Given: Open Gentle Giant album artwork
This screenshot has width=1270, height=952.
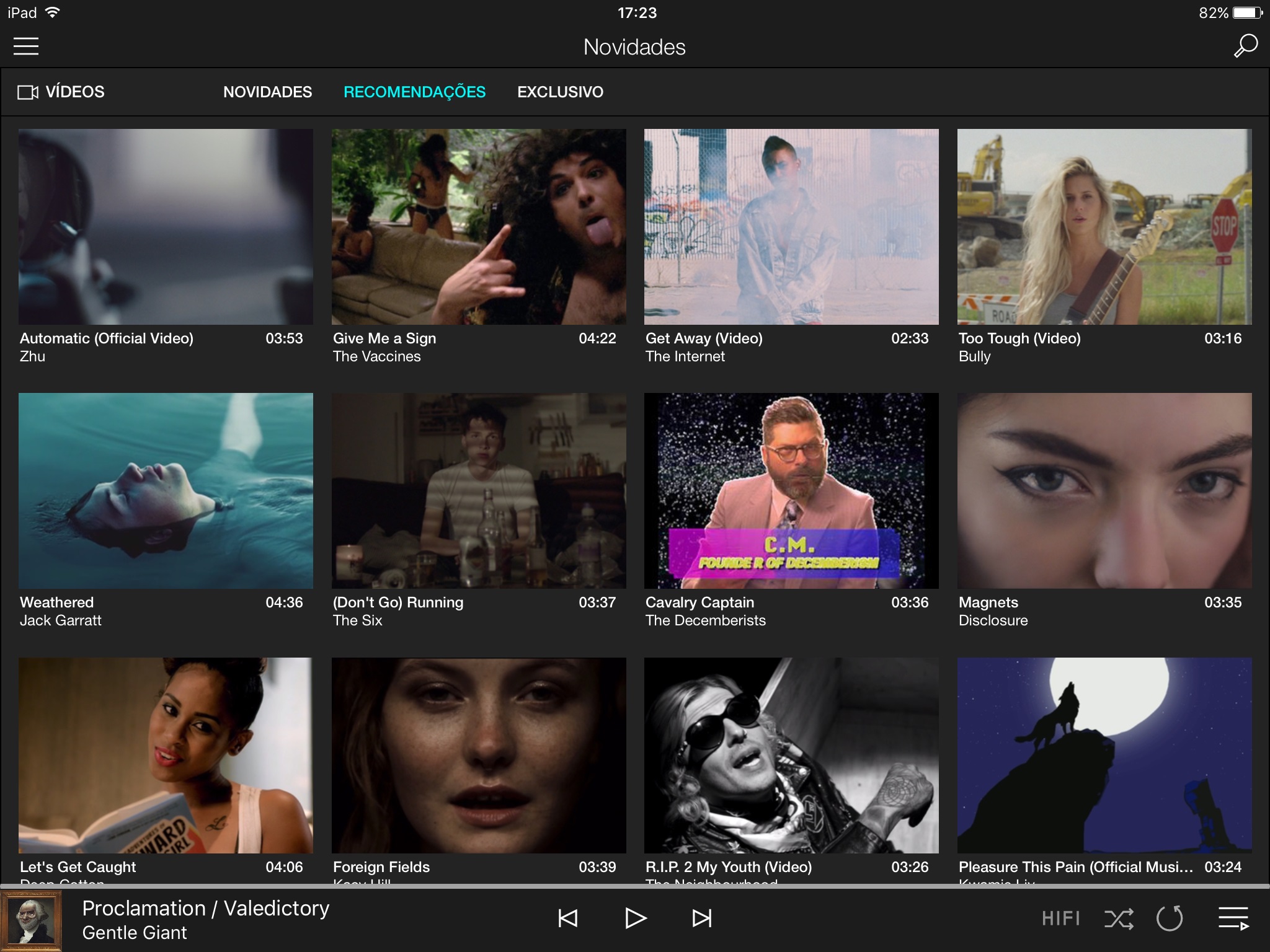Looking at the screenshot, I should pyautogui.click(x=31, y=920).
